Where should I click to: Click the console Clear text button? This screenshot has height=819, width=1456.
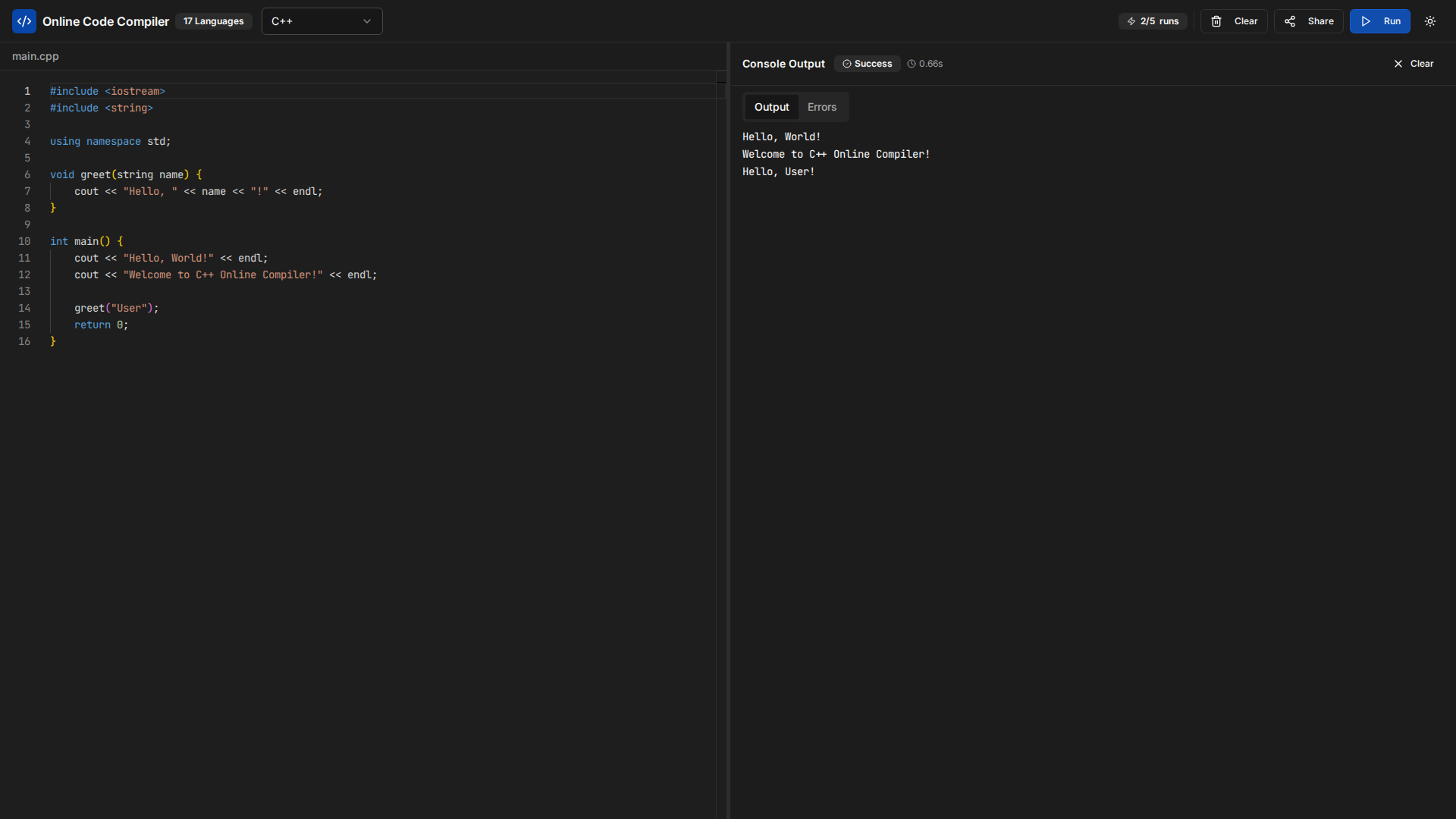(1422, 64)
